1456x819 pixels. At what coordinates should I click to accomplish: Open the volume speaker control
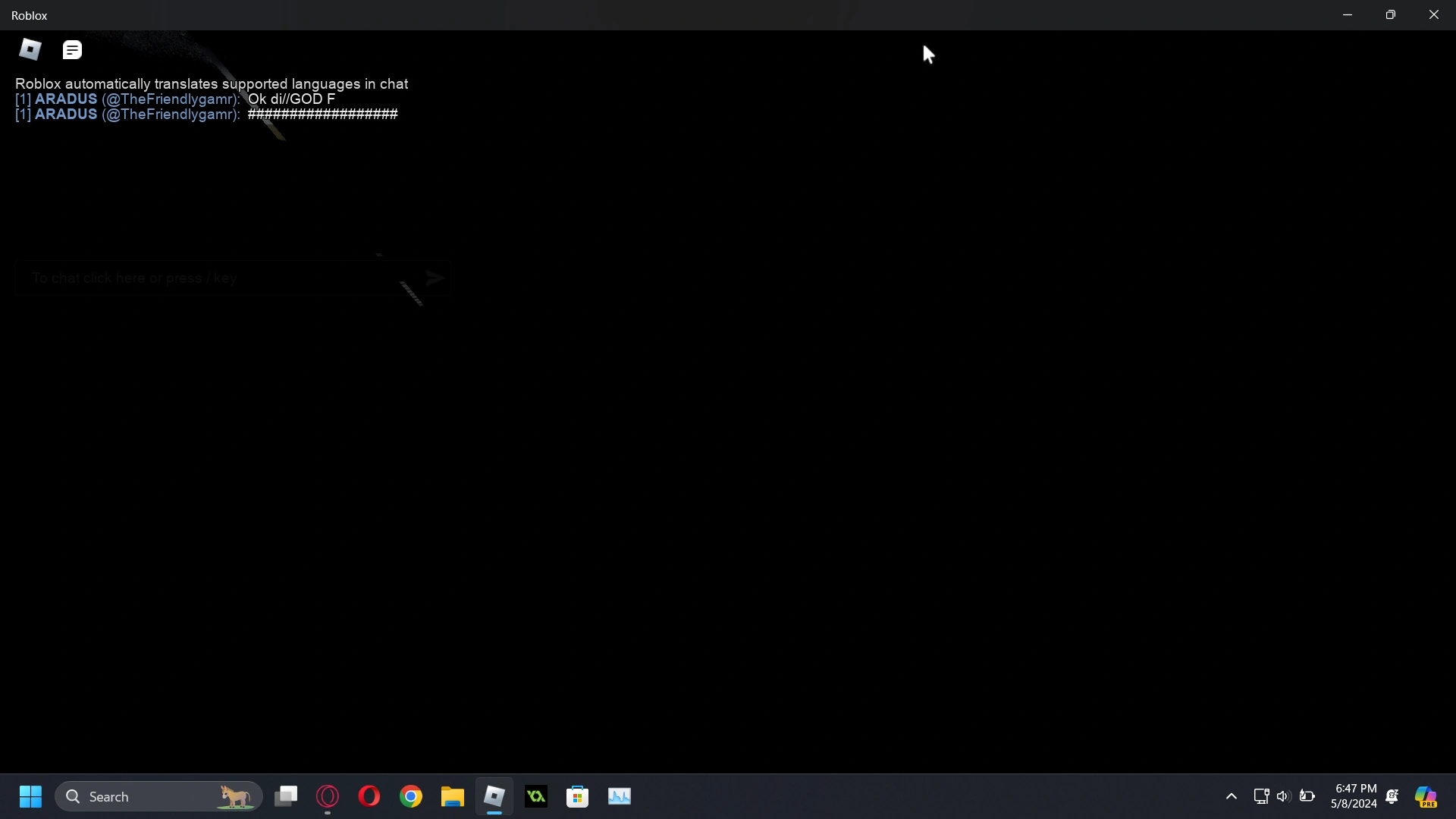(1283, 796)
